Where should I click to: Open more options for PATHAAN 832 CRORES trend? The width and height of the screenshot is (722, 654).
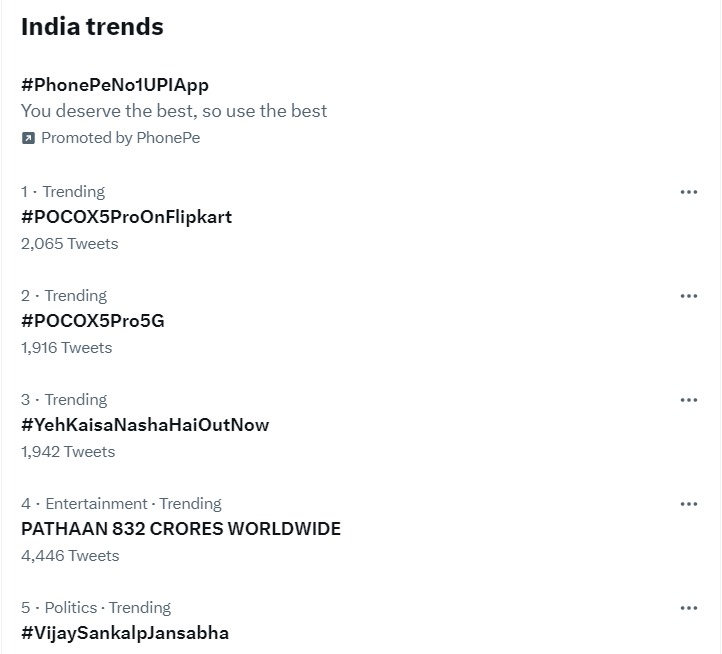coord(688,504)
